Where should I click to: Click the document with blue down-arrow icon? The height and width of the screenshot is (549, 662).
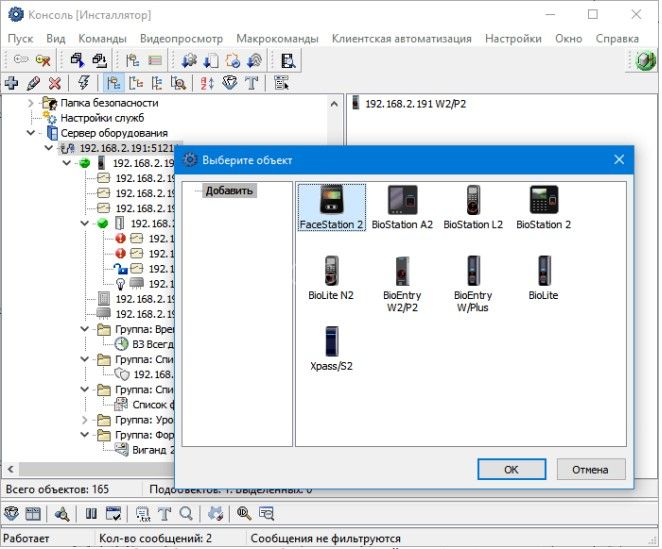[x=211, y=61]
